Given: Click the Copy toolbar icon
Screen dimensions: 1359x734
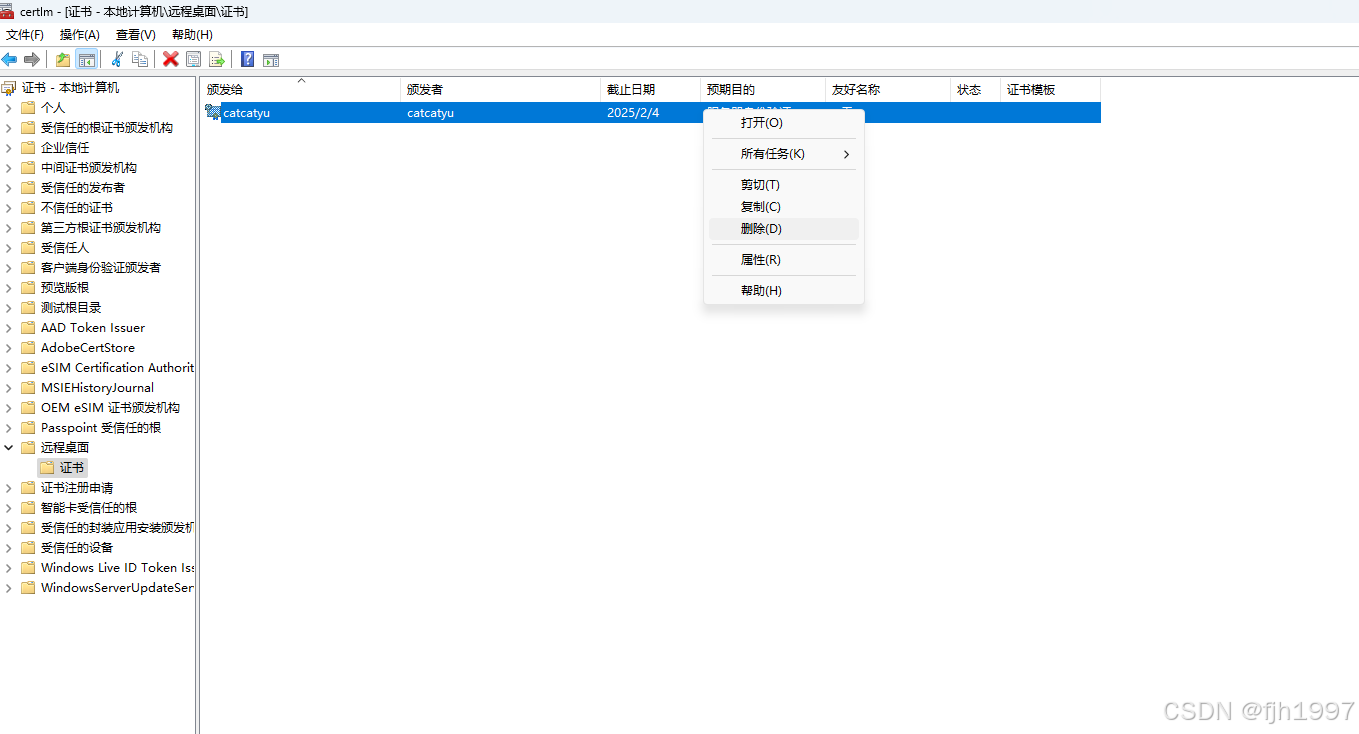Looking at the screenshot, I should point(140,59).
